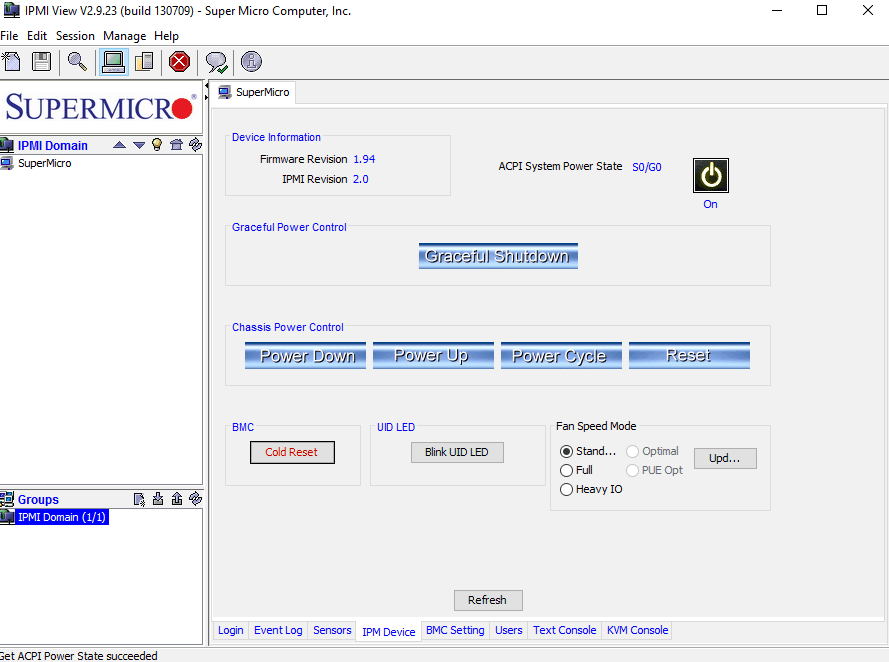
Task: Click the ACPI power state value S0/G0
Action: [x=647, y=167]
